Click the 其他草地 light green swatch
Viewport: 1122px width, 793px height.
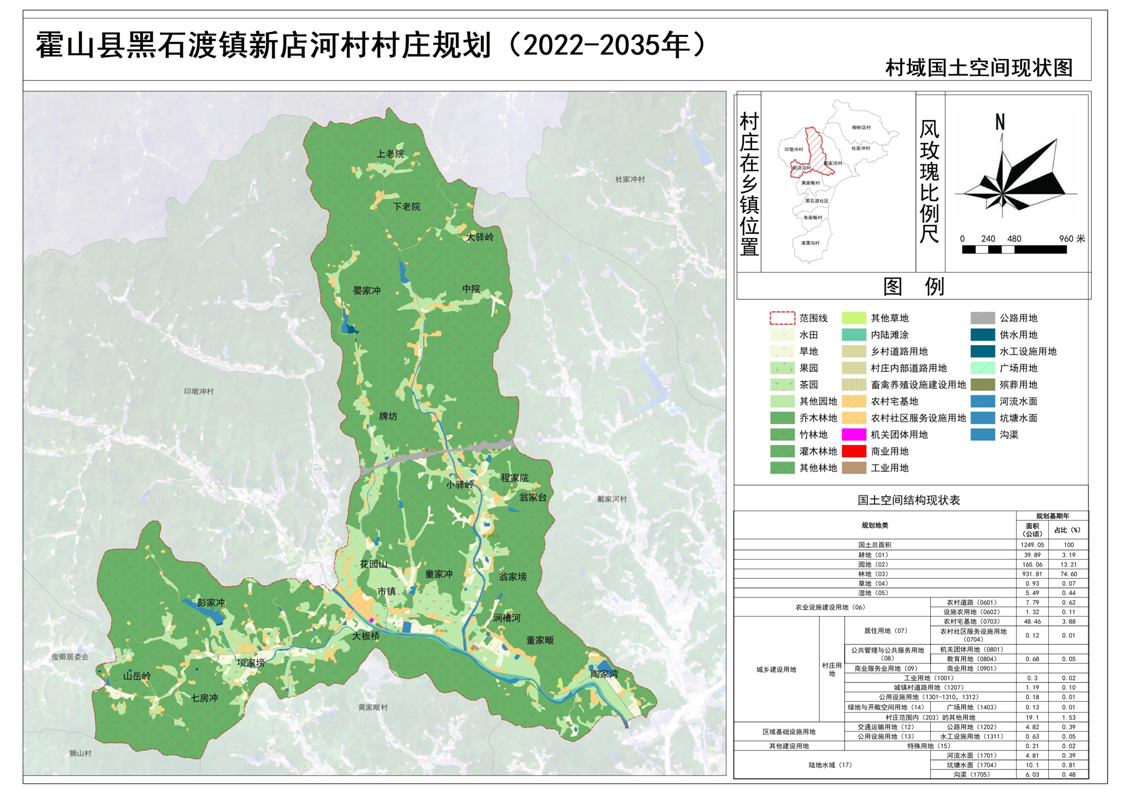point(854,318)
